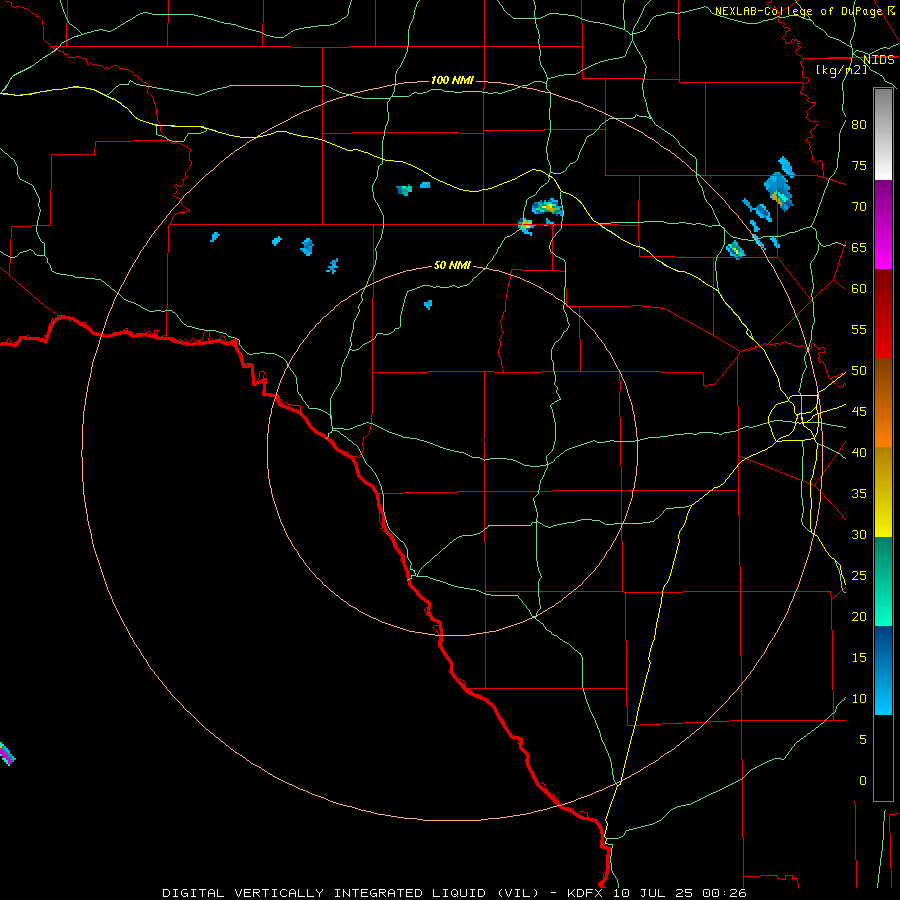
Task: Click the 60 value on the color scale
Action: click(x=859, y=289)
